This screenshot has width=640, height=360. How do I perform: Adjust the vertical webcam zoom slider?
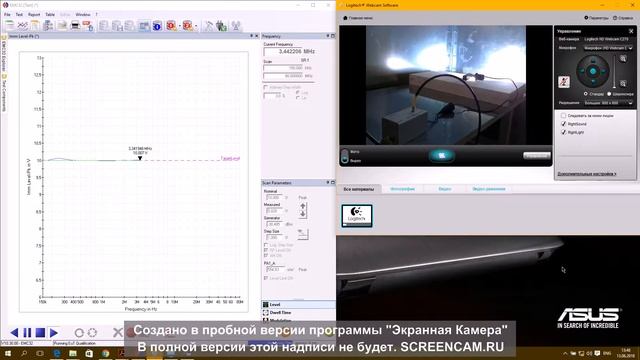(x=614, y=72)
